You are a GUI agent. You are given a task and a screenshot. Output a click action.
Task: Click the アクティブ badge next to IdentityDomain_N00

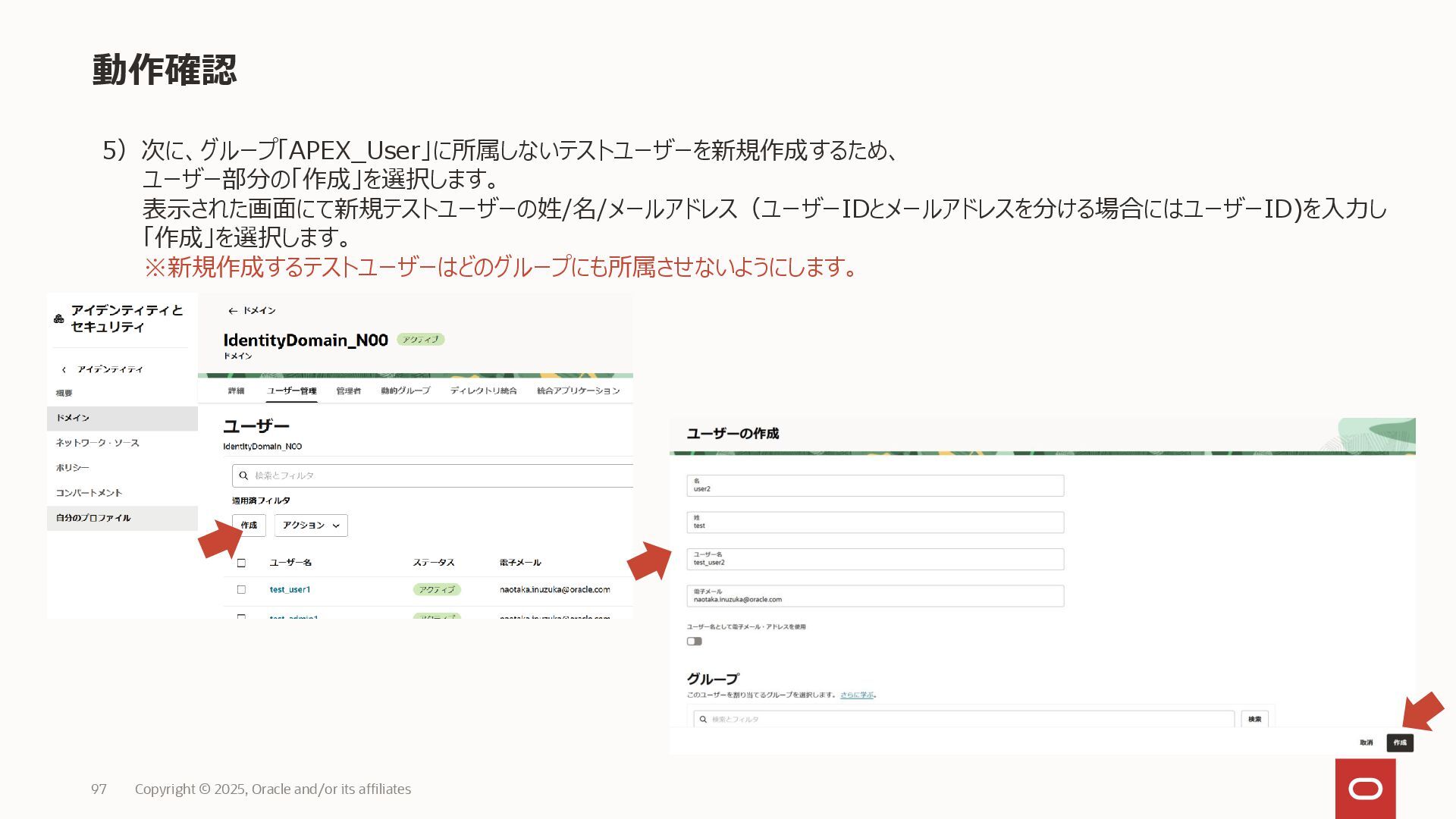pos(421,340)
